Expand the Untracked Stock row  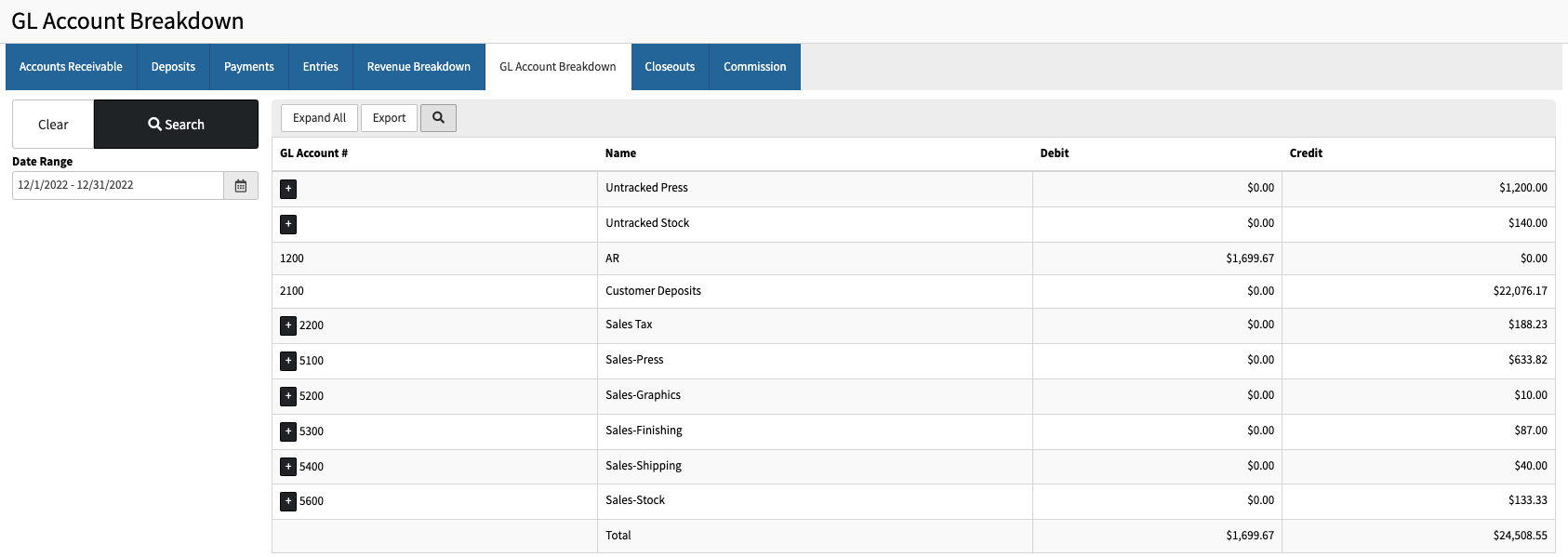(288, 224)
